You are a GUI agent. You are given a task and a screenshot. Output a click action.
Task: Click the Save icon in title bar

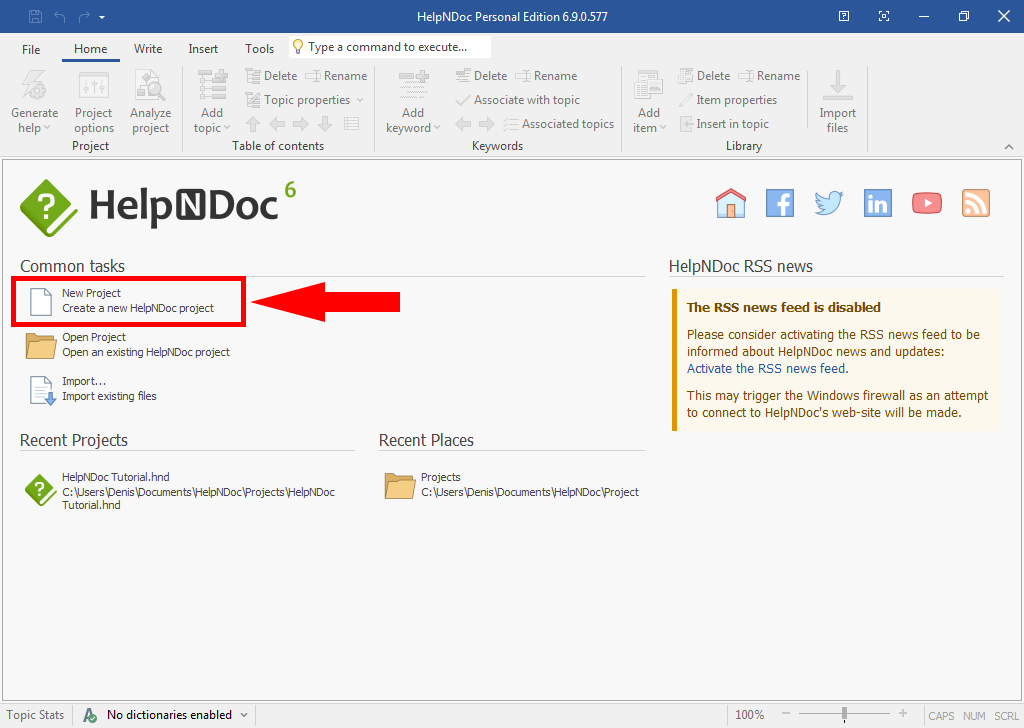point(35,16)
